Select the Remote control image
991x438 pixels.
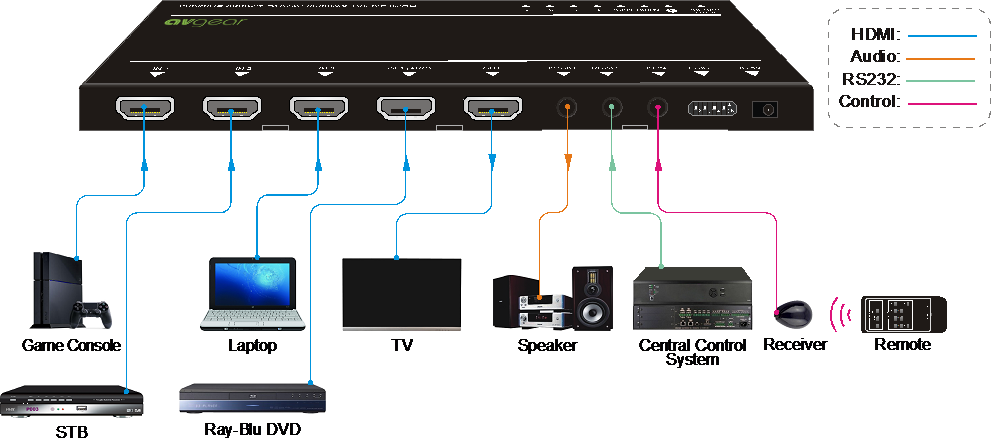pos(903,314)
